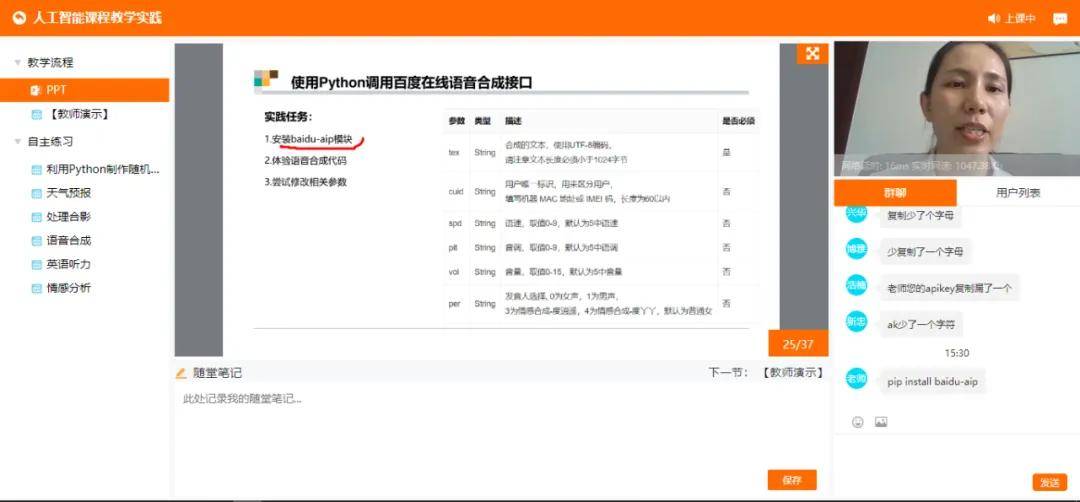Open the 语音合成 exercise

click(69, 241)
